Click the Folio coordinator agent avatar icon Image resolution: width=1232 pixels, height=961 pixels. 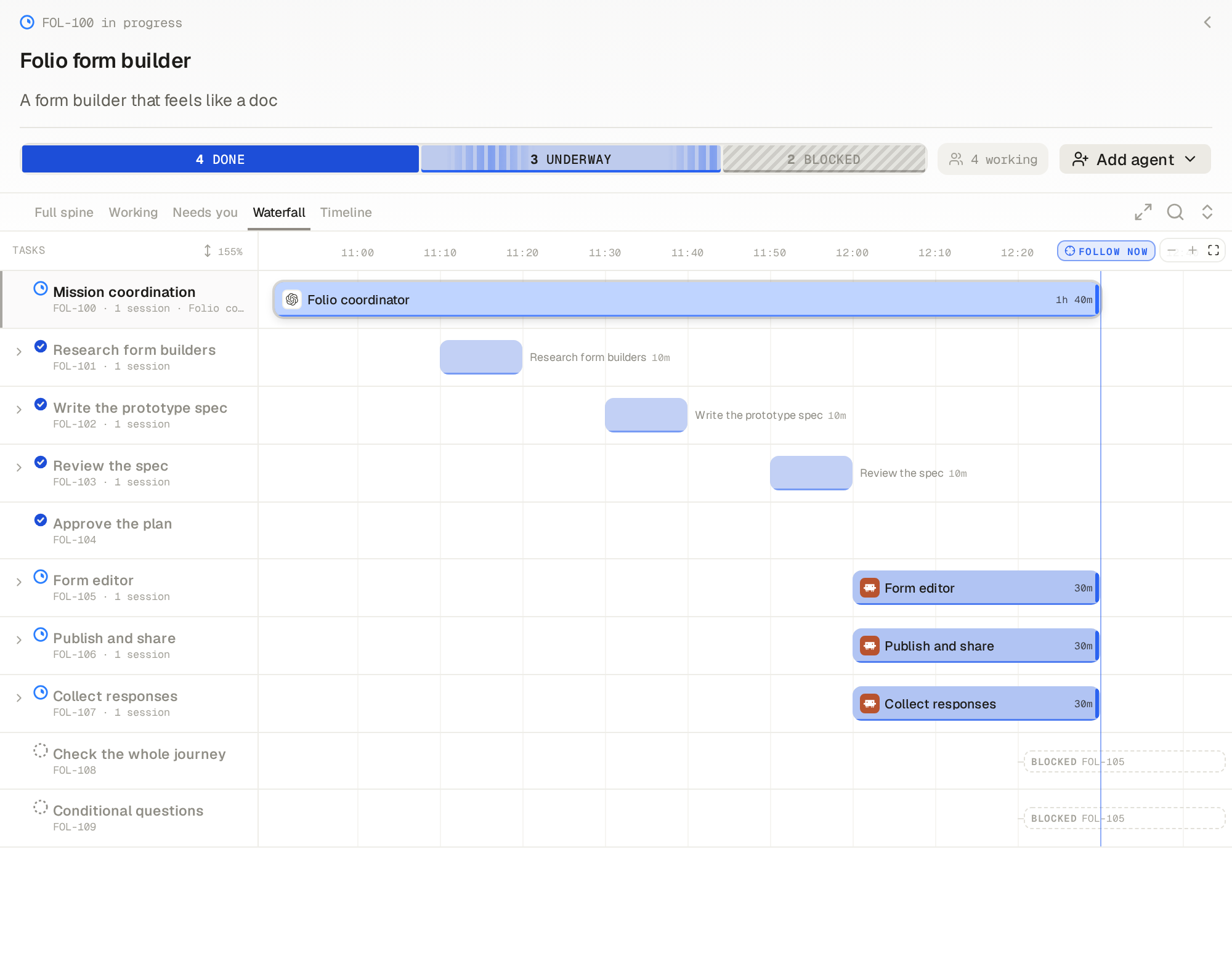click(292, 299)
